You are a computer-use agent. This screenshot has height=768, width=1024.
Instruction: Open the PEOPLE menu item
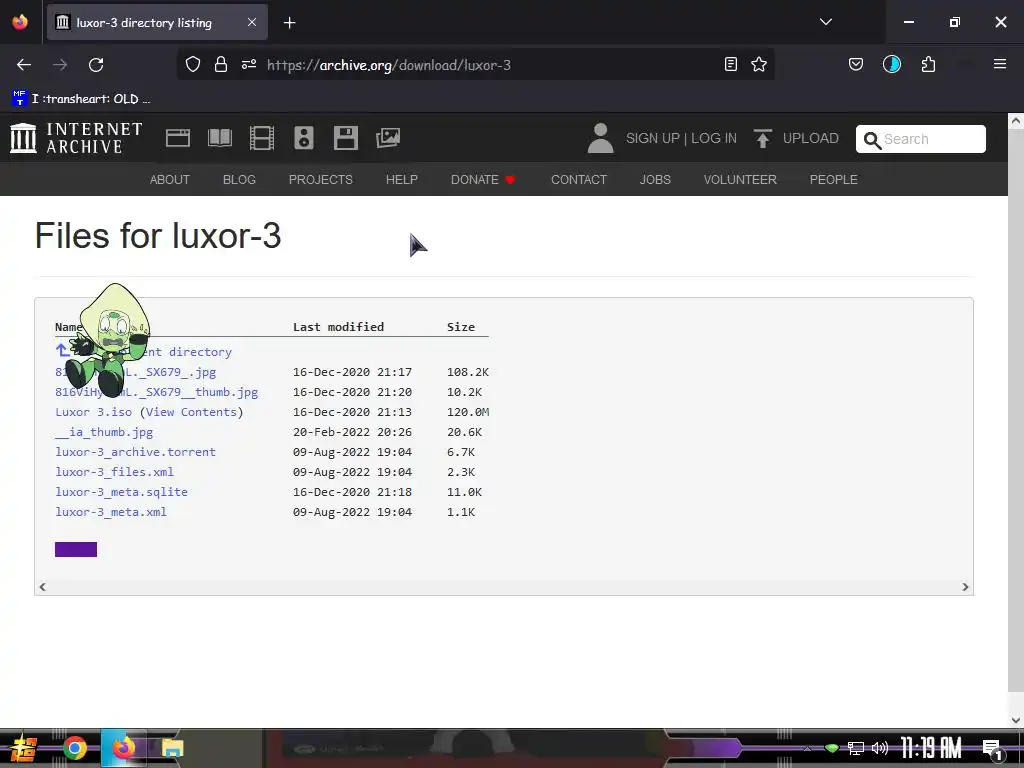[x=833, y=180]
